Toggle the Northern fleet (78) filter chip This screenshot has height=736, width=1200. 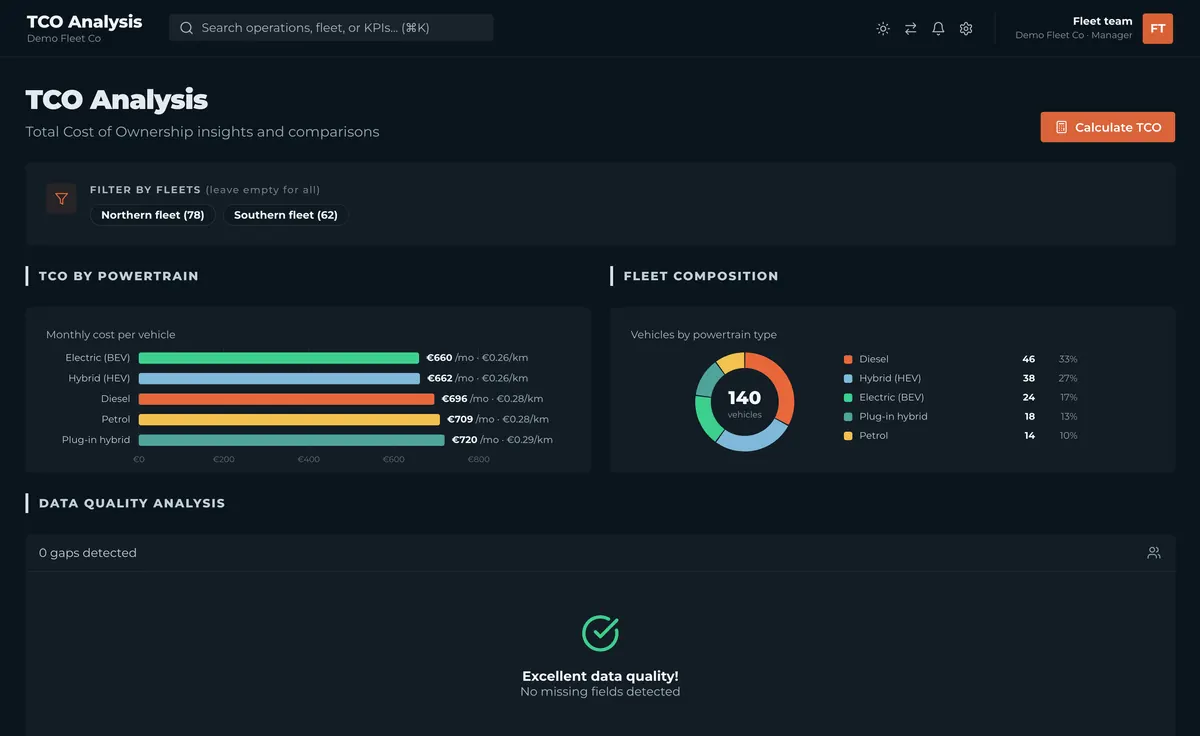pyautogui.click(x=153, y=215)
